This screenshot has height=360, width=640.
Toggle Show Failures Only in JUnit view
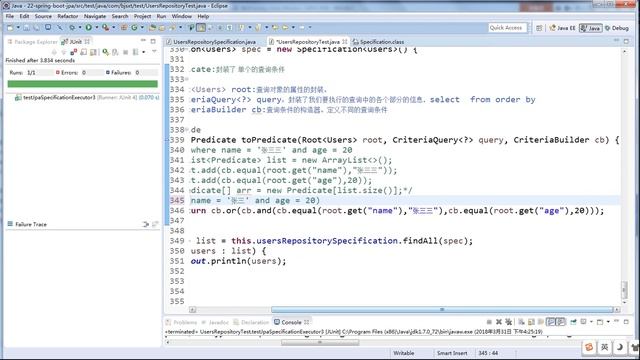coord(74,52)
